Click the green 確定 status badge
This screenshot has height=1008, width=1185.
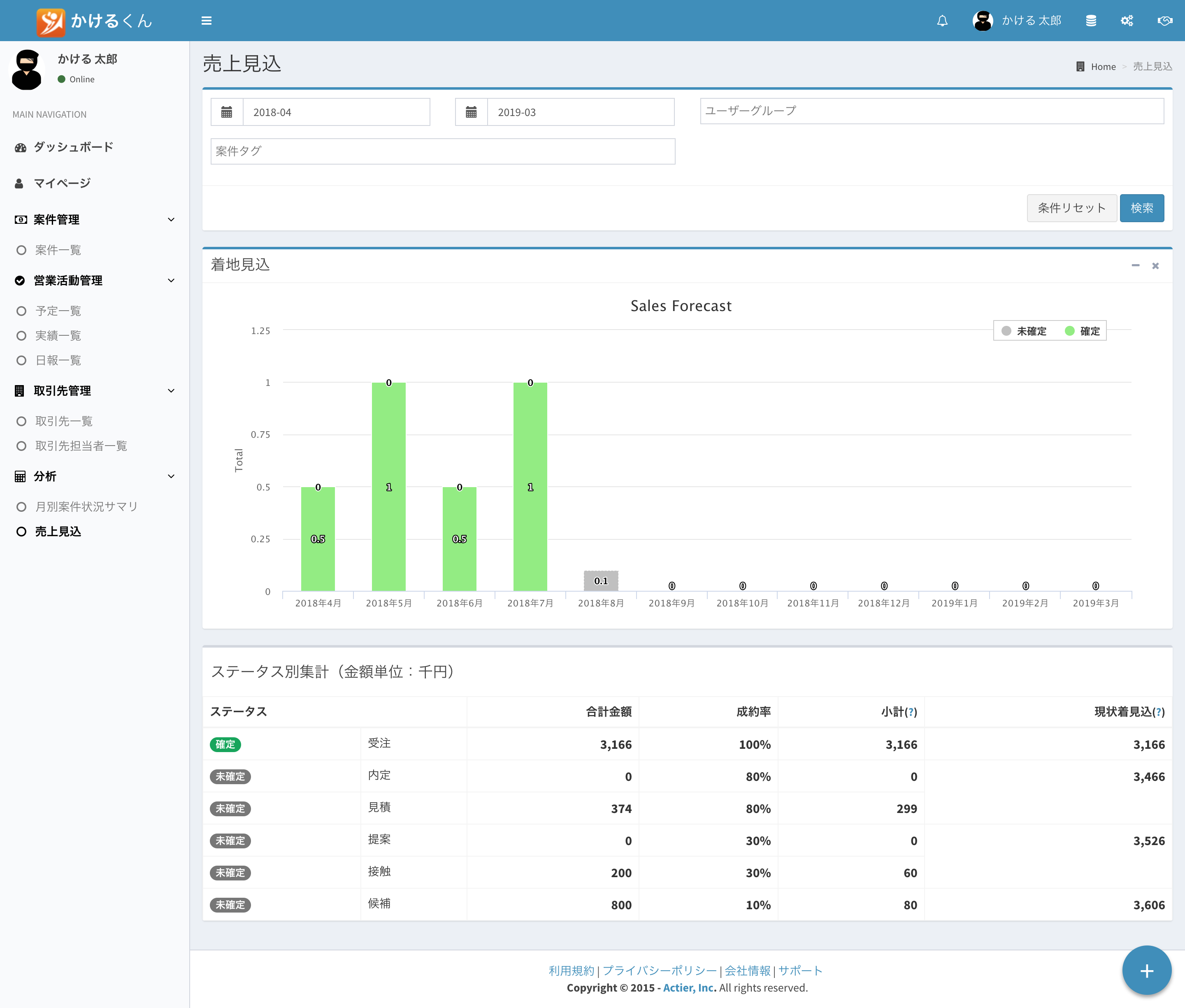coord(225,745)
